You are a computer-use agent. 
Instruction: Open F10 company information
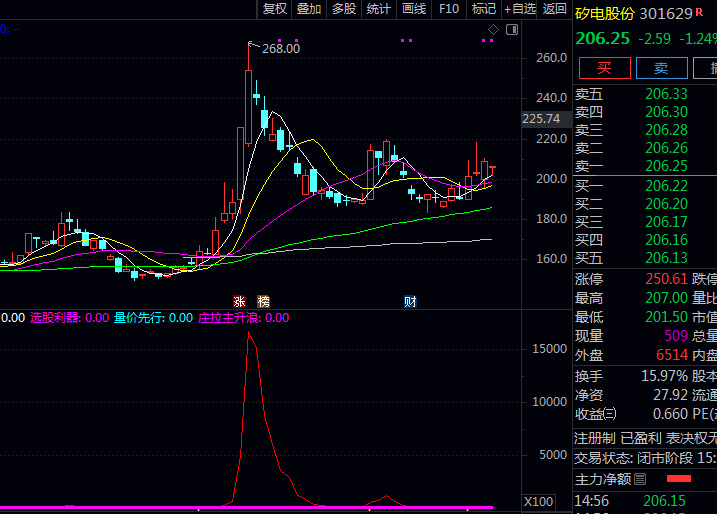[449, 9]
